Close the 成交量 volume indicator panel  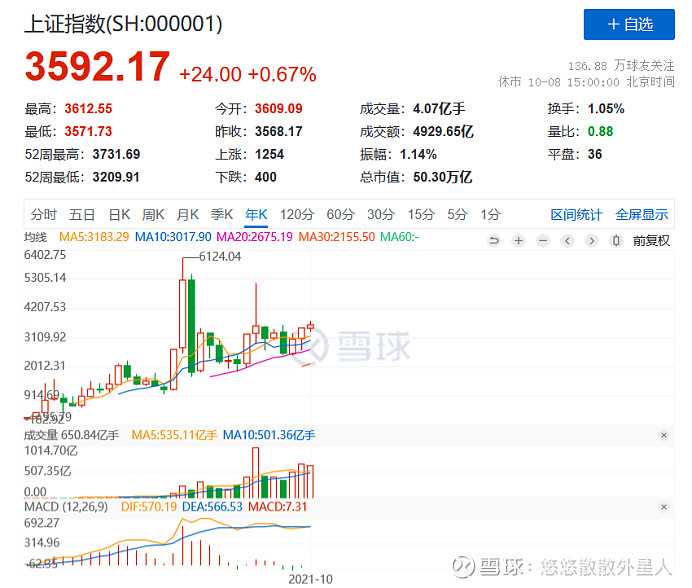tap(663, 435)
